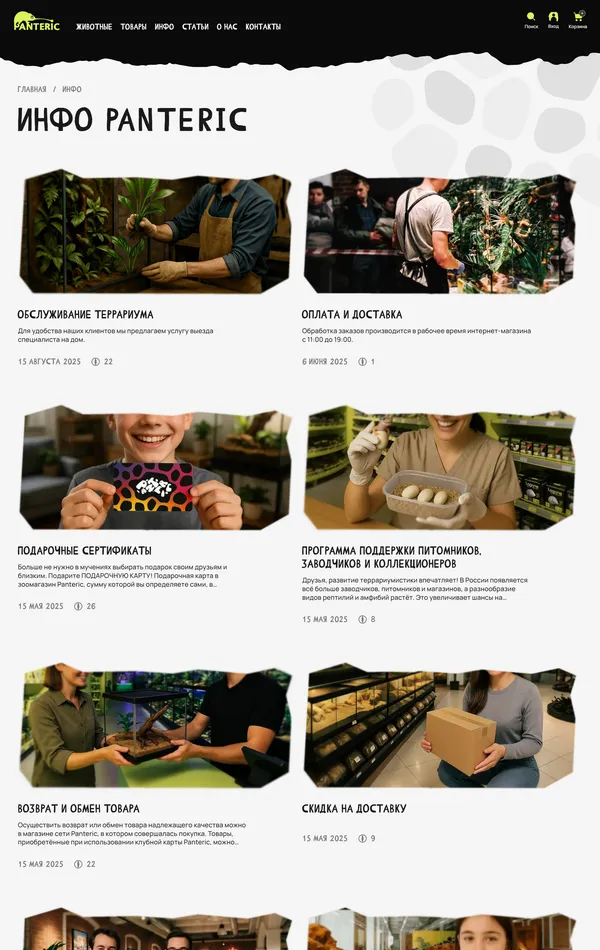Open the shopping cart icon

pyautogui.click(x=578, y=16)
